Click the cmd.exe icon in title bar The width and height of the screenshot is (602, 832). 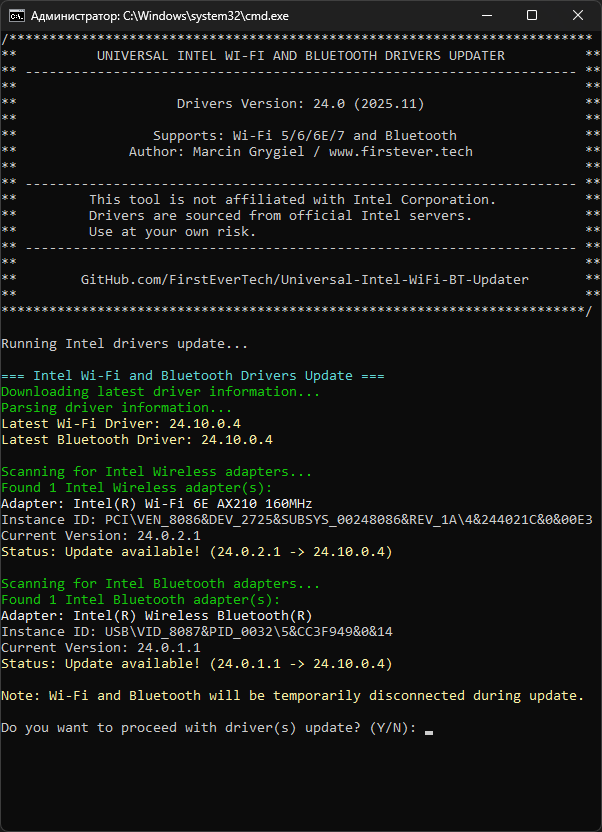click(17, 16)
